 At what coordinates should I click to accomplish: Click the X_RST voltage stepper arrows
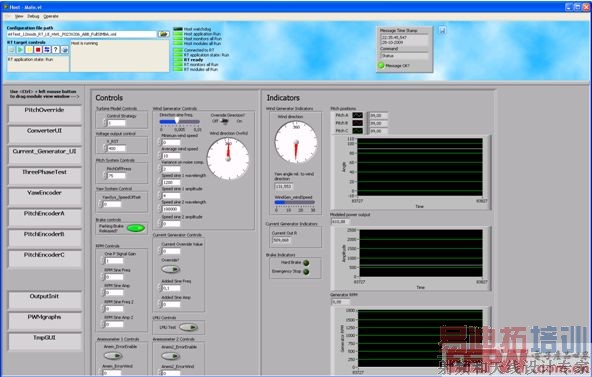click(x=105, y=148)
